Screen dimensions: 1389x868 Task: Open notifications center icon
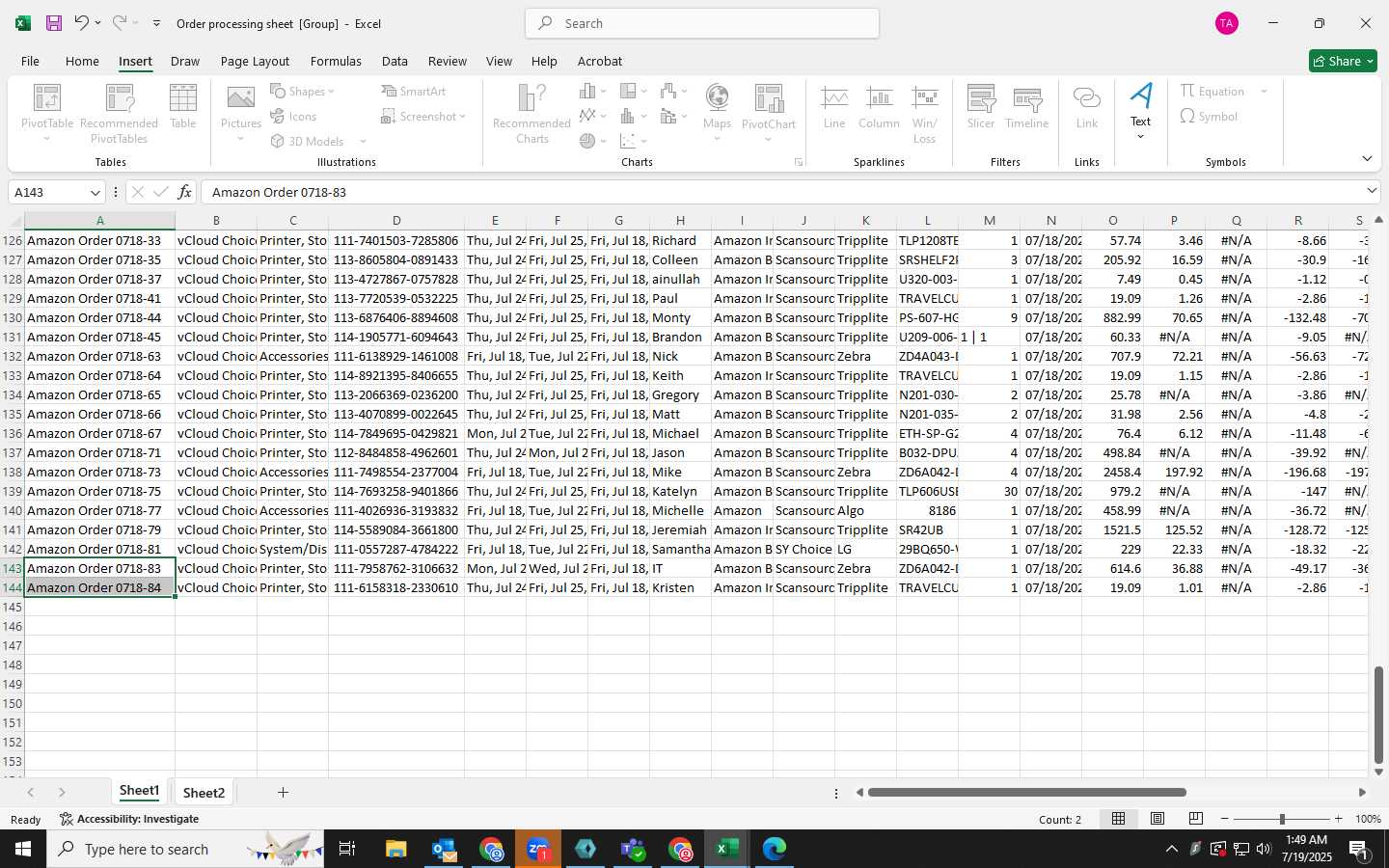tap(1358, 849)
